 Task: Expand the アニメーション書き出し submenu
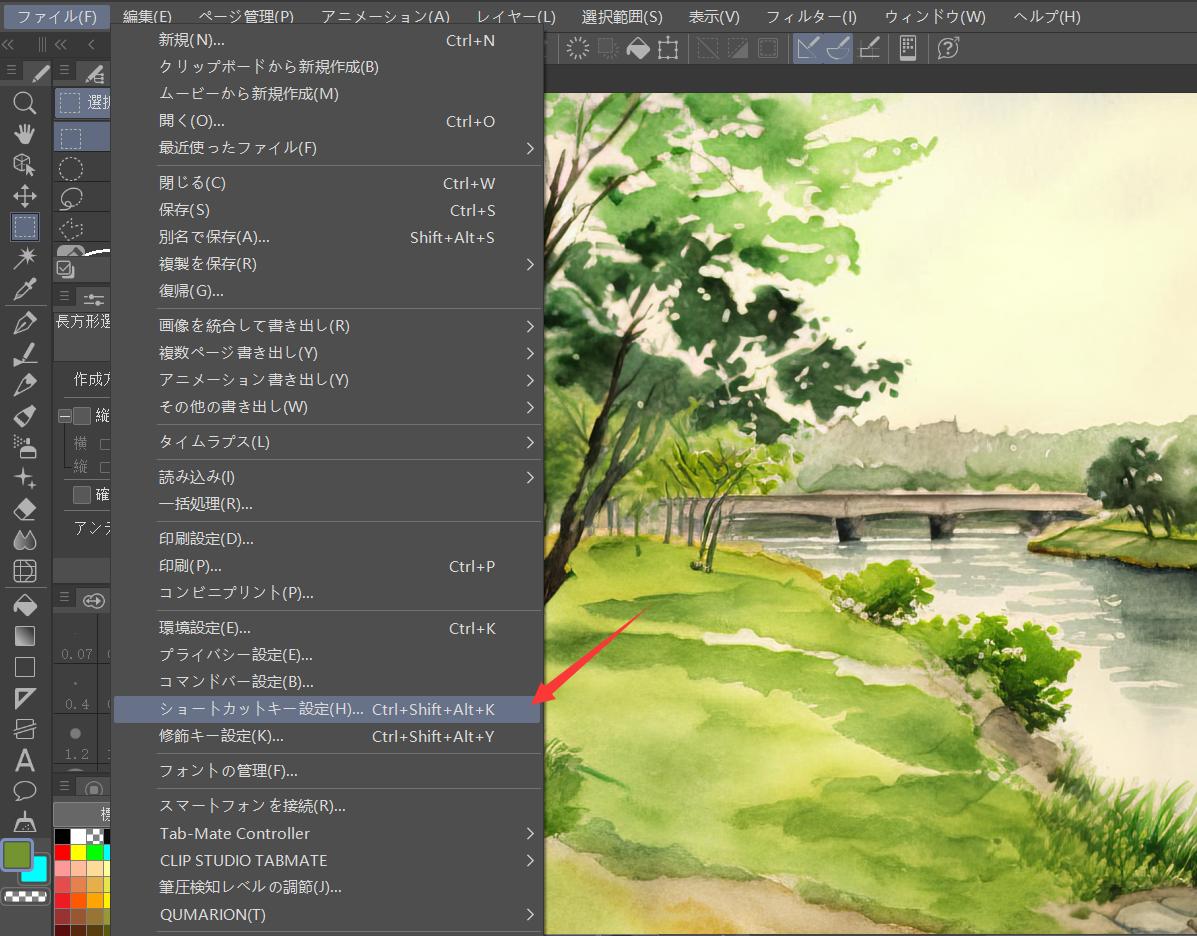[x=327, y=380]
